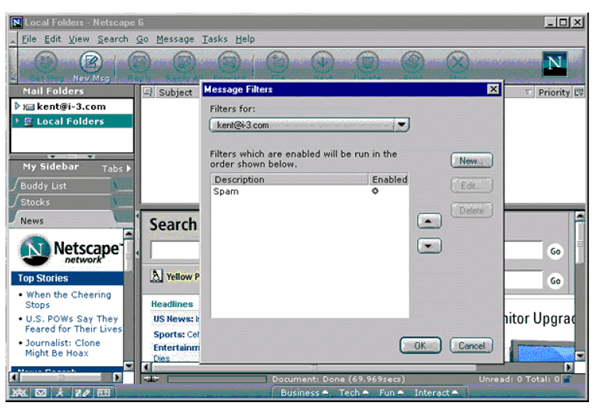600x417 pixels.
Task: Switch to the Buddy List sidebar tab
Action: coord(62,186)
